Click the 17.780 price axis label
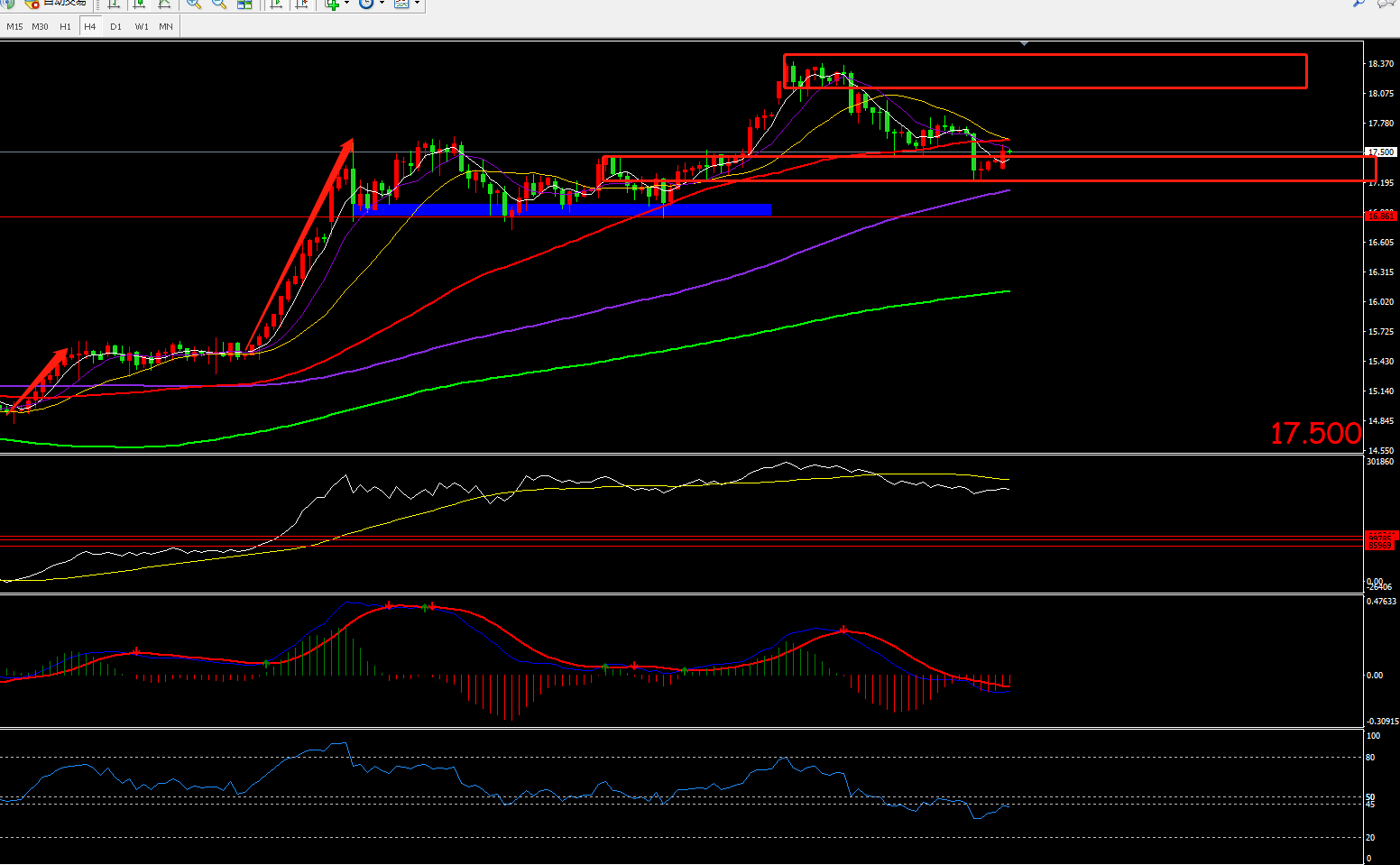Screen dimensions: 1400x865 (1380, 124)
